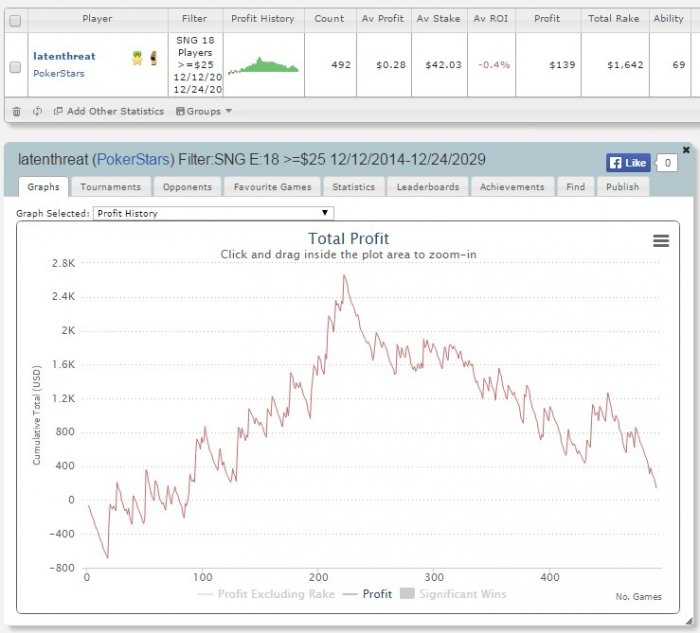
Task: Open the Graph Selected dropdown
Action: [x=213, y=213]
